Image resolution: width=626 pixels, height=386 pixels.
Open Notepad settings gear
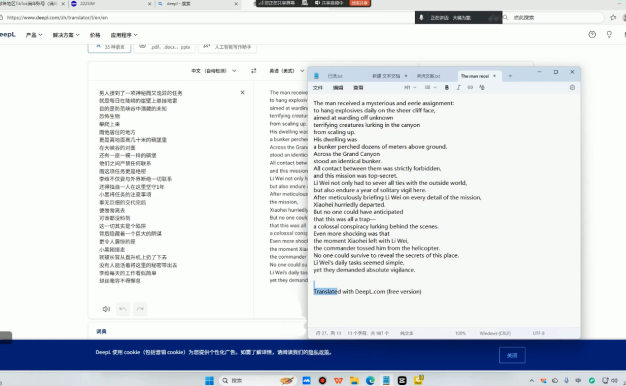[572, 87]
